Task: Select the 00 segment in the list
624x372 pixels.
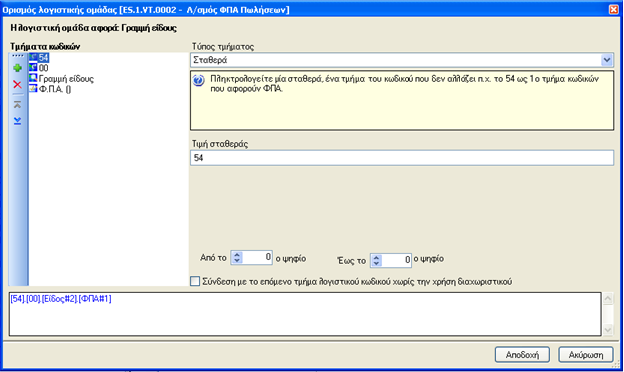Action: pyautogui.click(x=43, y=68)
